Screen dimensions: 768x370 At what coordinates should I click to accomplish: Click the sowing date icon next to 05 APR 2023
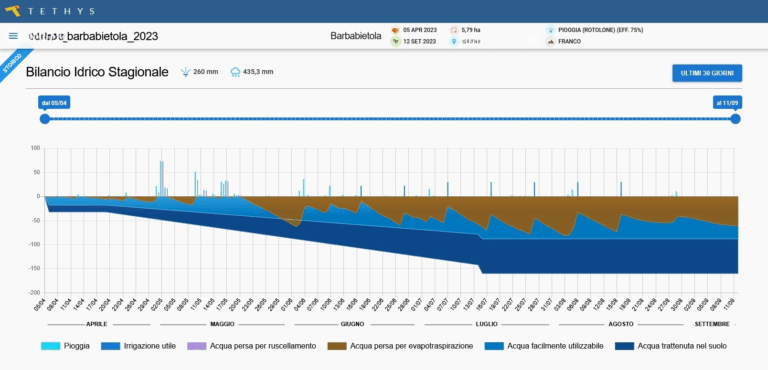click(395, 30)
